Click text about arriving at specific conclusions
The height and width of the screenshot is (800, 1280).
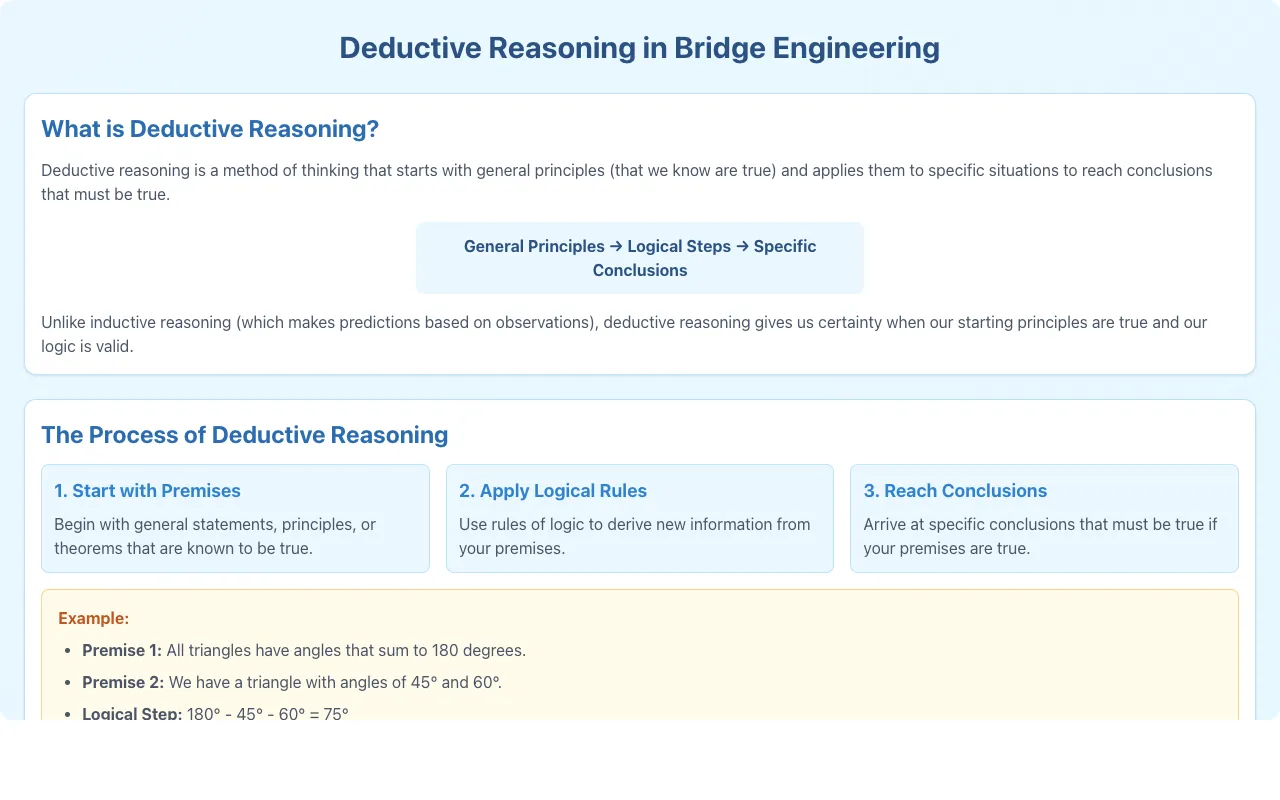pos(1040,536)
